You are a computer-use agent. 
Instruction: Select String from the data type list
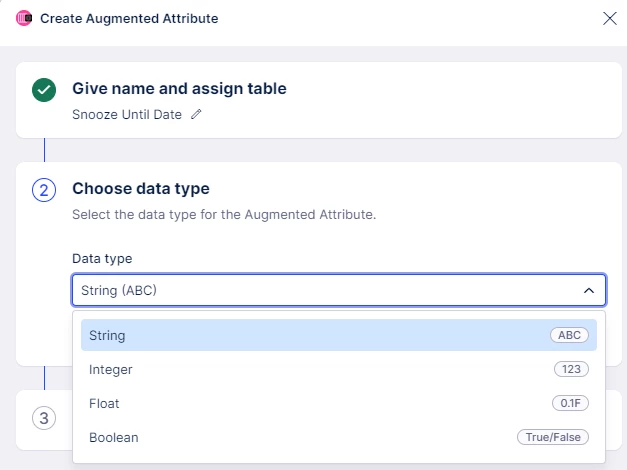[x=107, y=336]
